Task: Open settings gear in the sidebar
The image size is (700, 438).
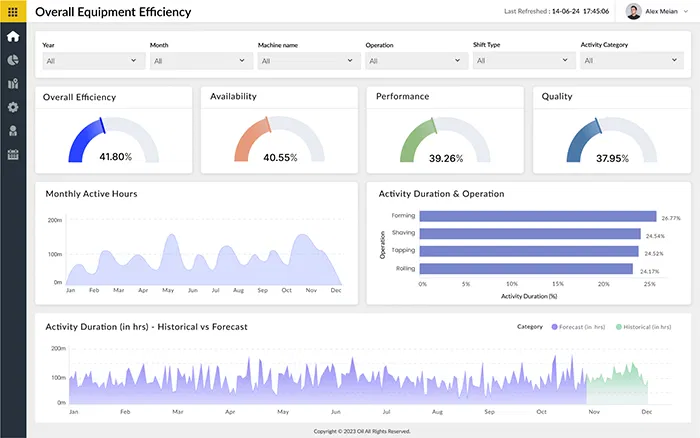Action: point(13,107)
